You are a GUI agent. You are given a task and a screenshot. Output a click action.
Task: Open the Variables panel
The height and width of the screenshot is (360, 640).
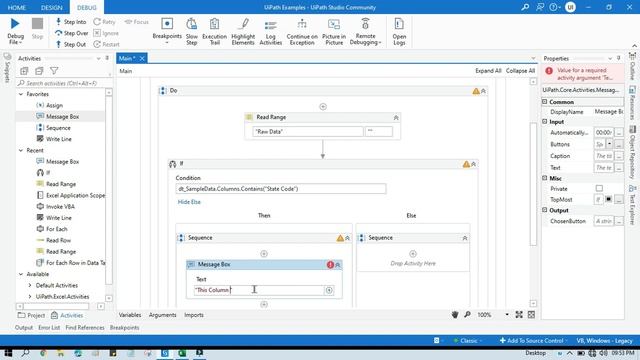130,315
